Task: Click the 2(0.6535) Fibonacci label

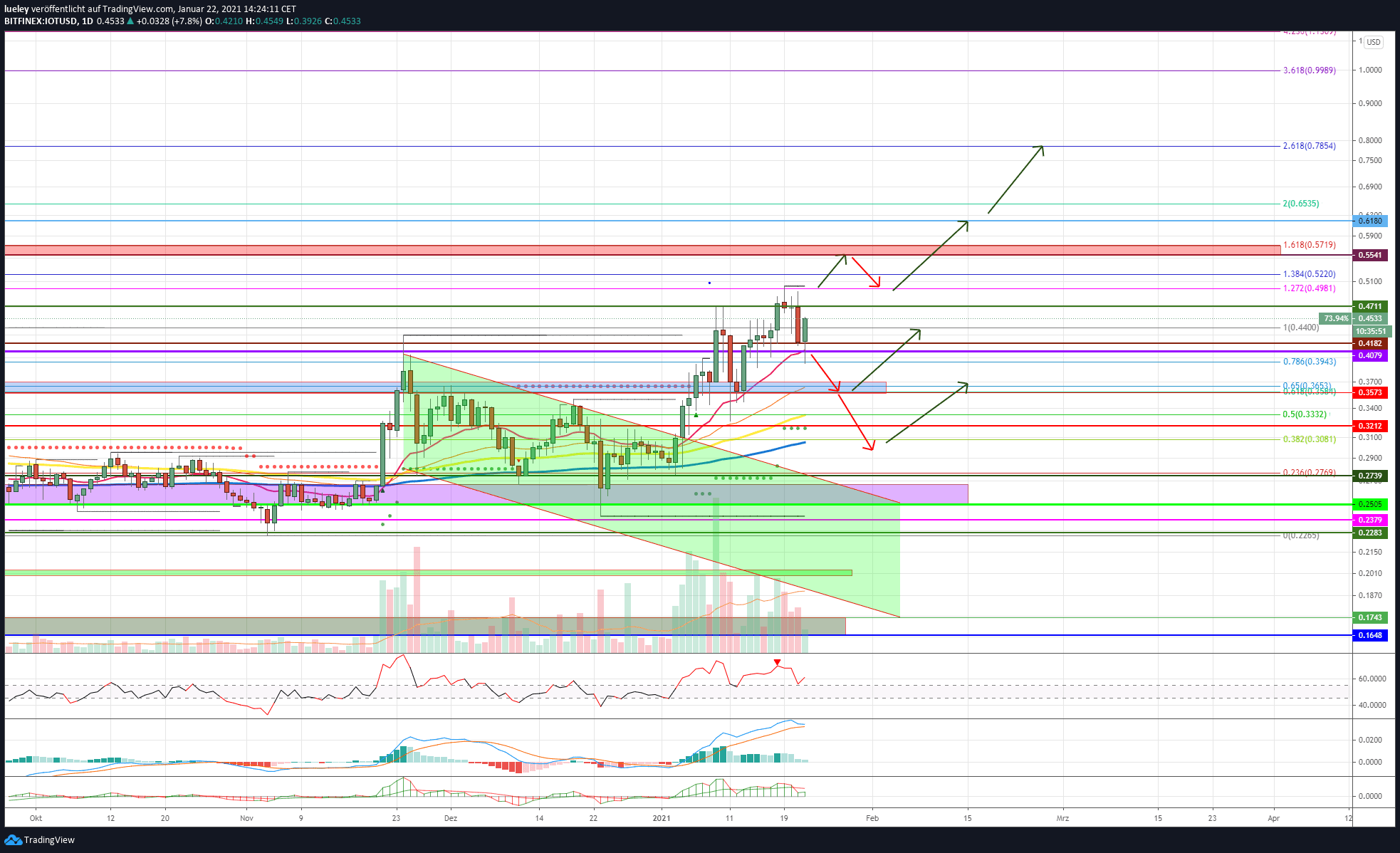Action: coord(1300,204)
